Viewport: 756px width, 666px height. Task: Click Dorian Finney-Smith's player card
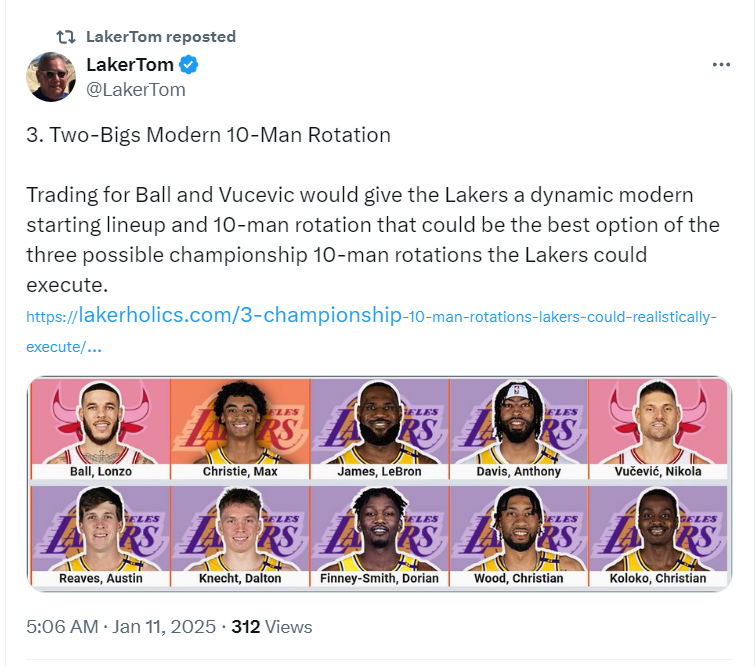point(379,536)
